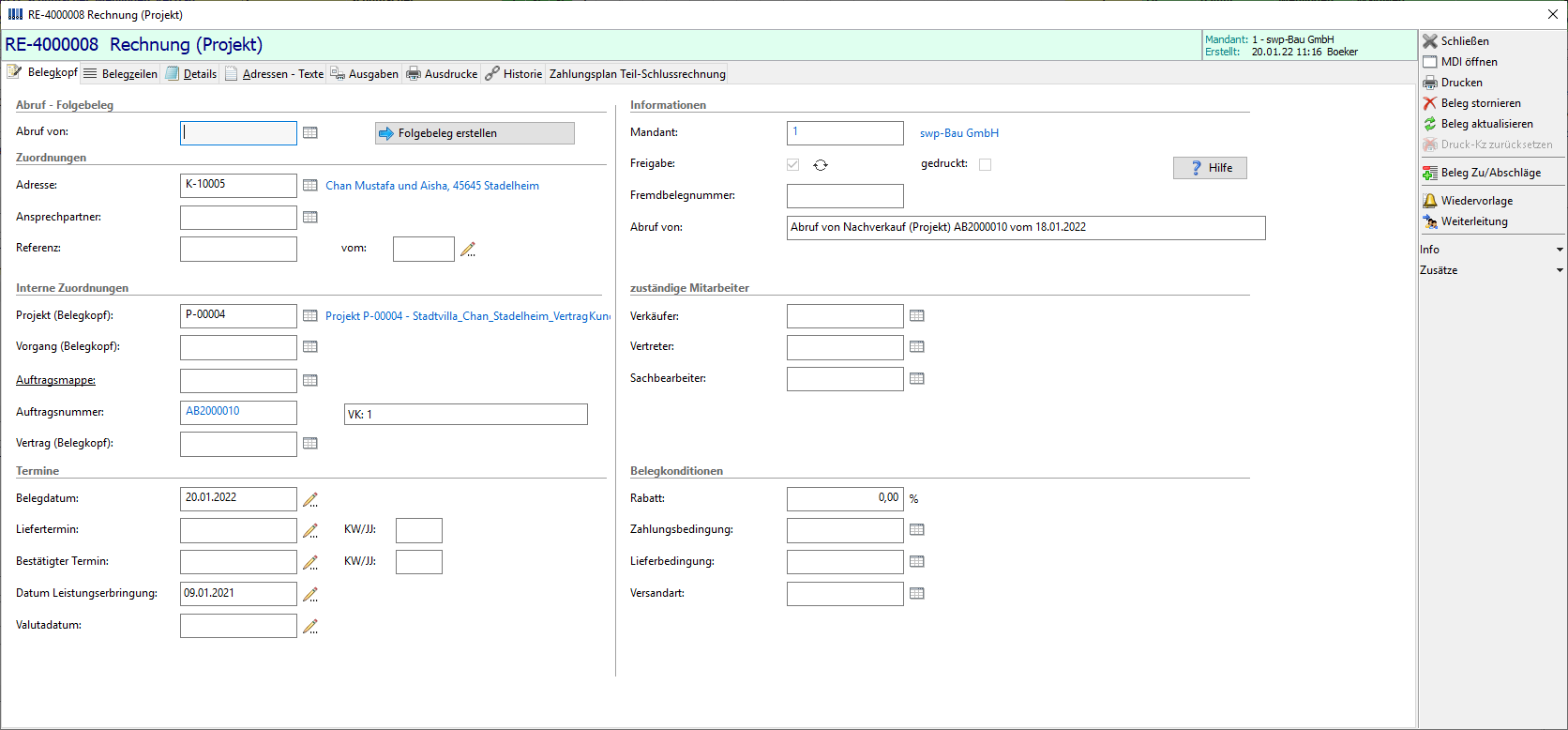Image resolution: width=1568 pixels, height=730 pixels.
Task: Click date picker pencil for Liefertermin
Action: (x=310, y=531)
